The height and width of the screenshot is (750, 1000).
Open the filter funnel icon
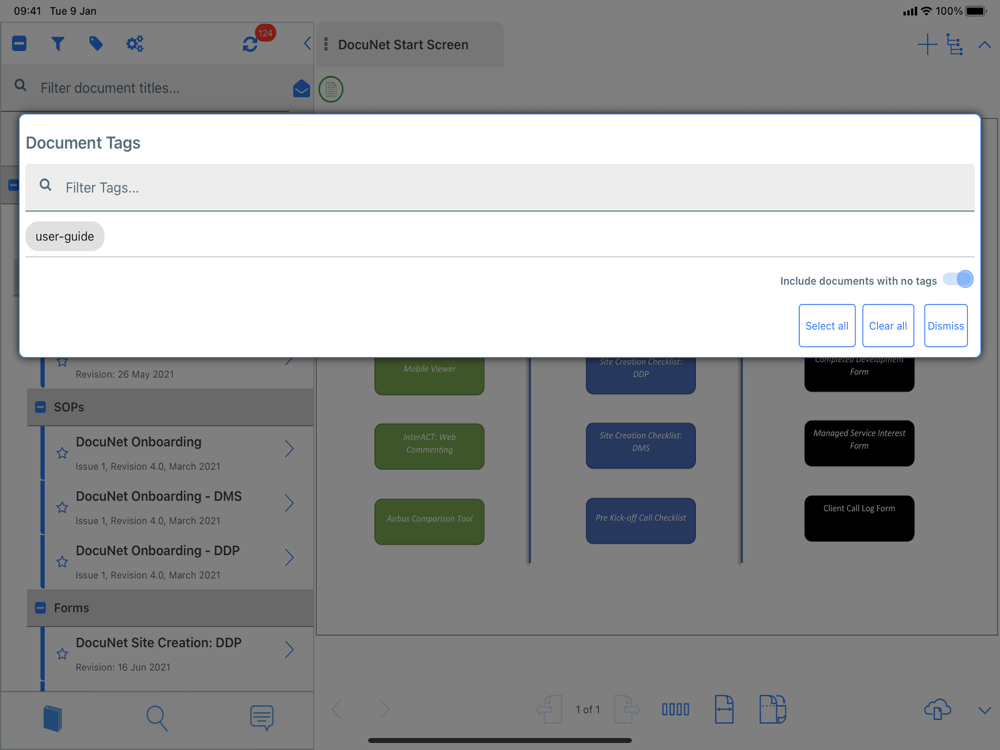click(57, 43)
